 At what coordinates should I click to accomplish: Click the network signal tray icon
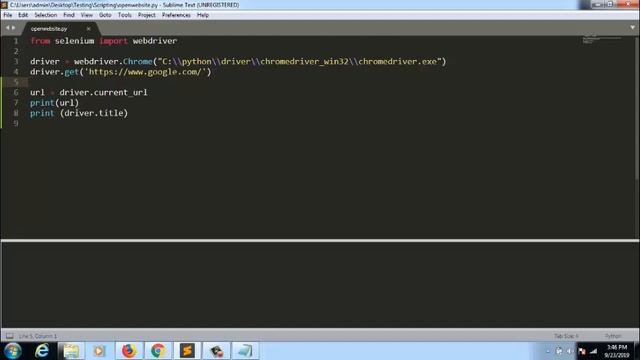tap(593, 351)
